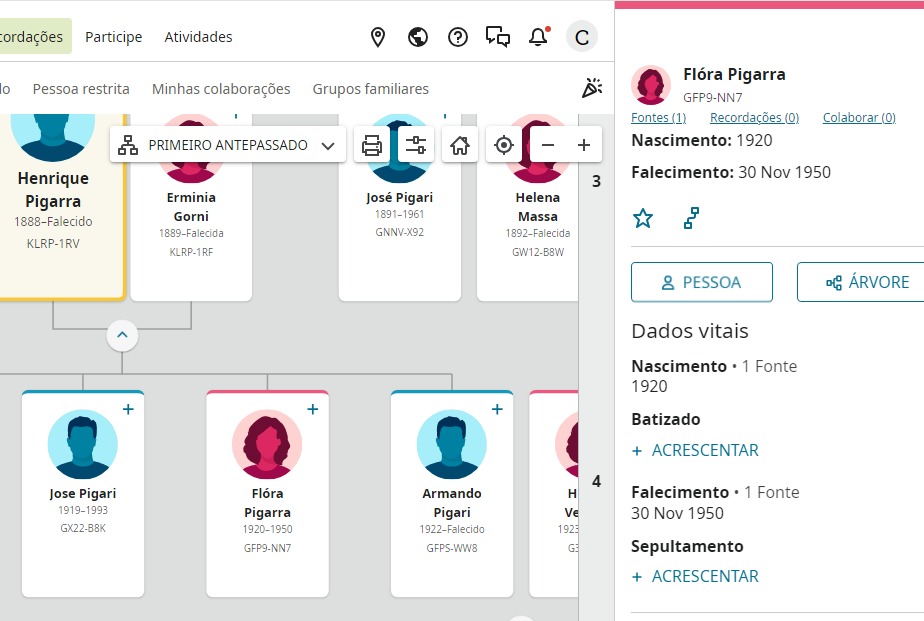Open the map location pin icon
Image resolution: width=924 pixels, height=621 pixels.
(378, 37)
